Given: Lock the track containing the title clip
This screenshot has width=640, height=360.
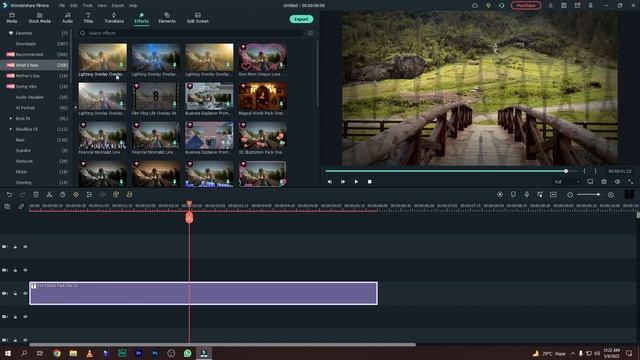Looking at the screenshot, I should tap(16, 293).
